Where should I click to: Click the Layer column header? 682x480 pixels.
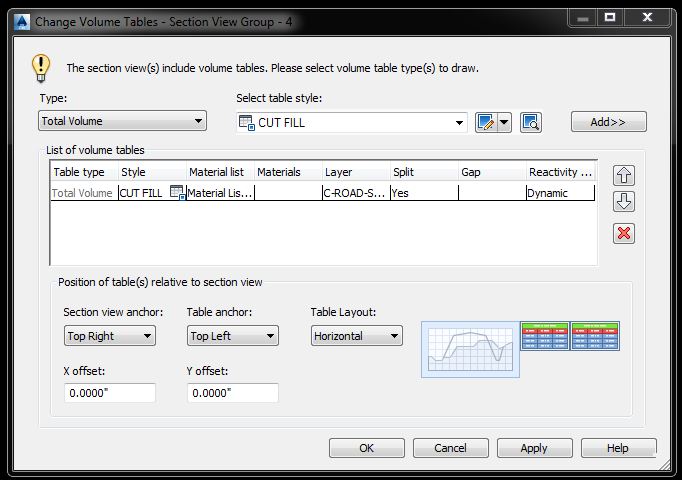tap(356, 172)
